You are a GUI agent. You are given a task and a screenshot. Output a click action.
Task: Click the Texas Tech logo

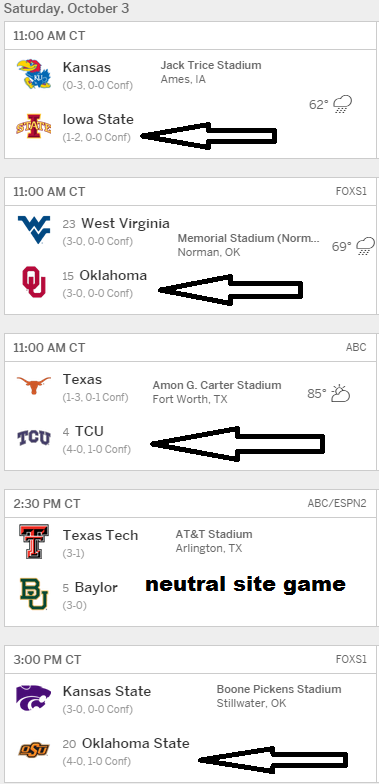click(x=34, y=542)
